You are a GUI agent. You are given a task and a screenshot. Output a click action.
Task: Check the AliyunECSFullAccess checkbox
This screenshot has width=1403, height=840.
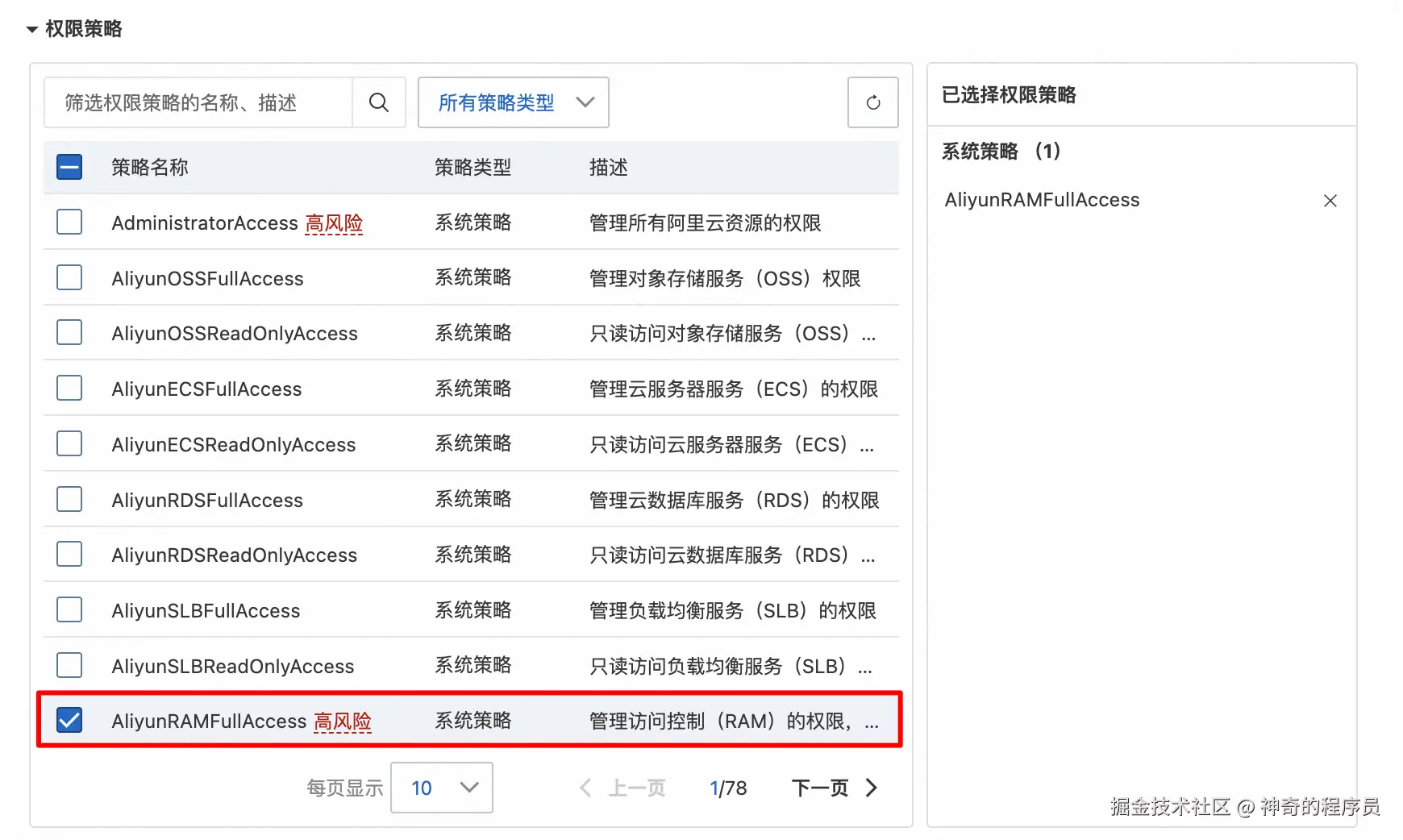[69, 388]
